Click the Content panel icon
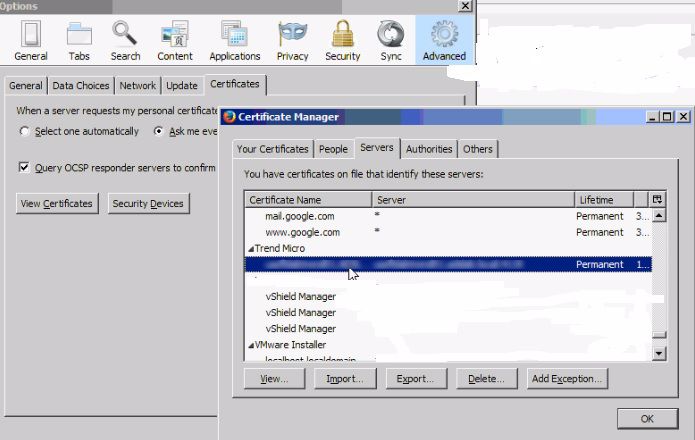695x440 pixels. click(x=175, y=35)
